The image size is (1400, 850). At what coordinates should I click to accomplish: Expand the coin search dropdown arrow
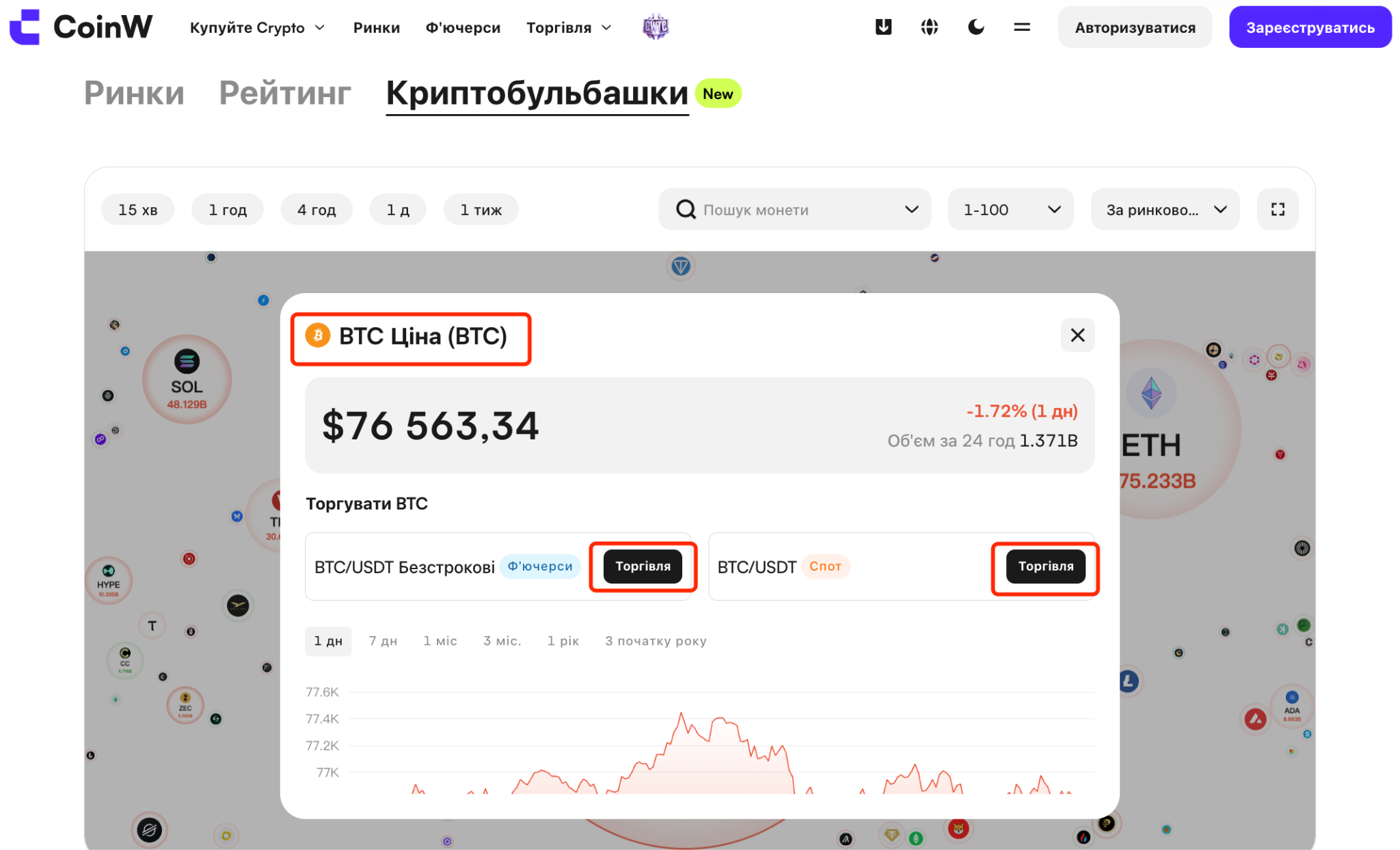[x=911, y=209]
